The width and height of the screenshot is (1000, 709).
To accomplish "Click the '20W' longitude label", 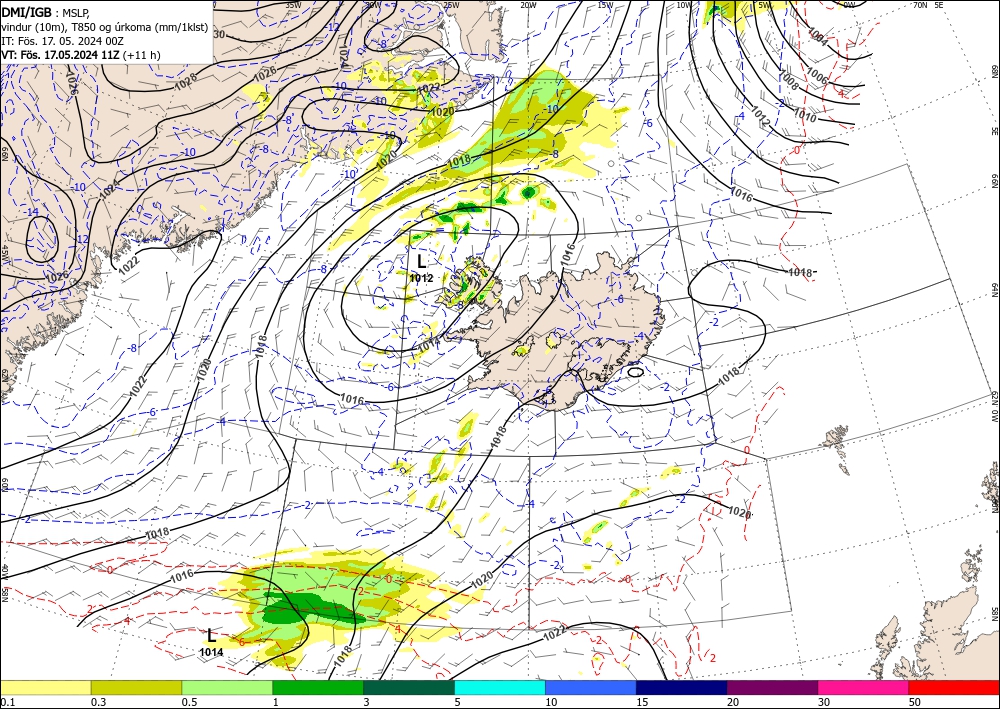I will click(528, 4).
